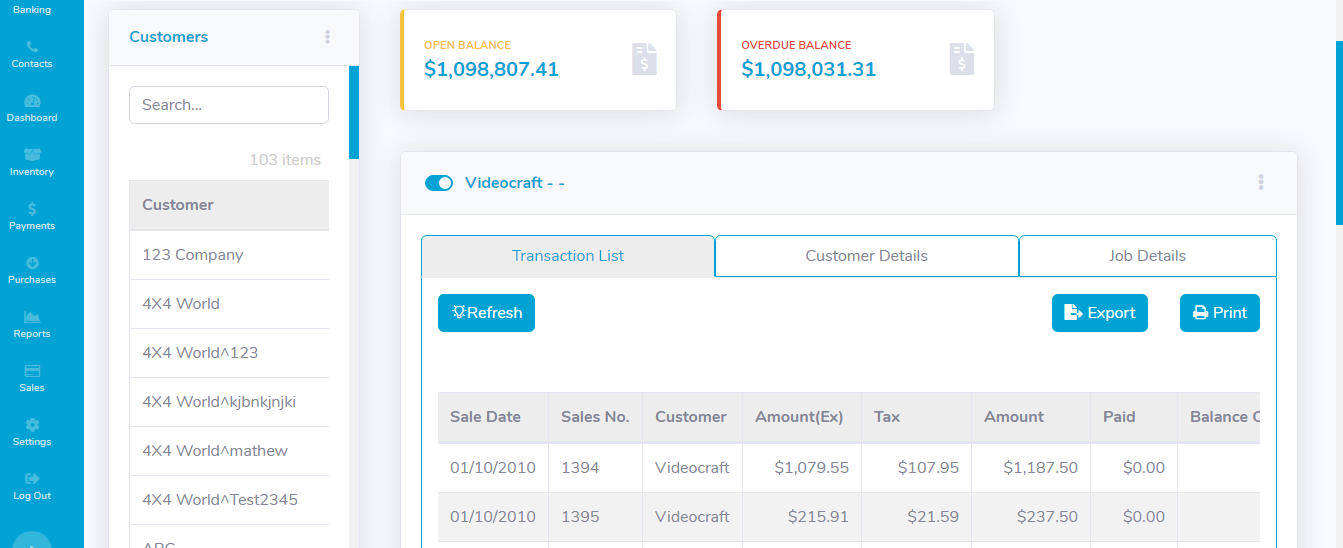Click the $215.91 amount cell

[x=802, y=517]
